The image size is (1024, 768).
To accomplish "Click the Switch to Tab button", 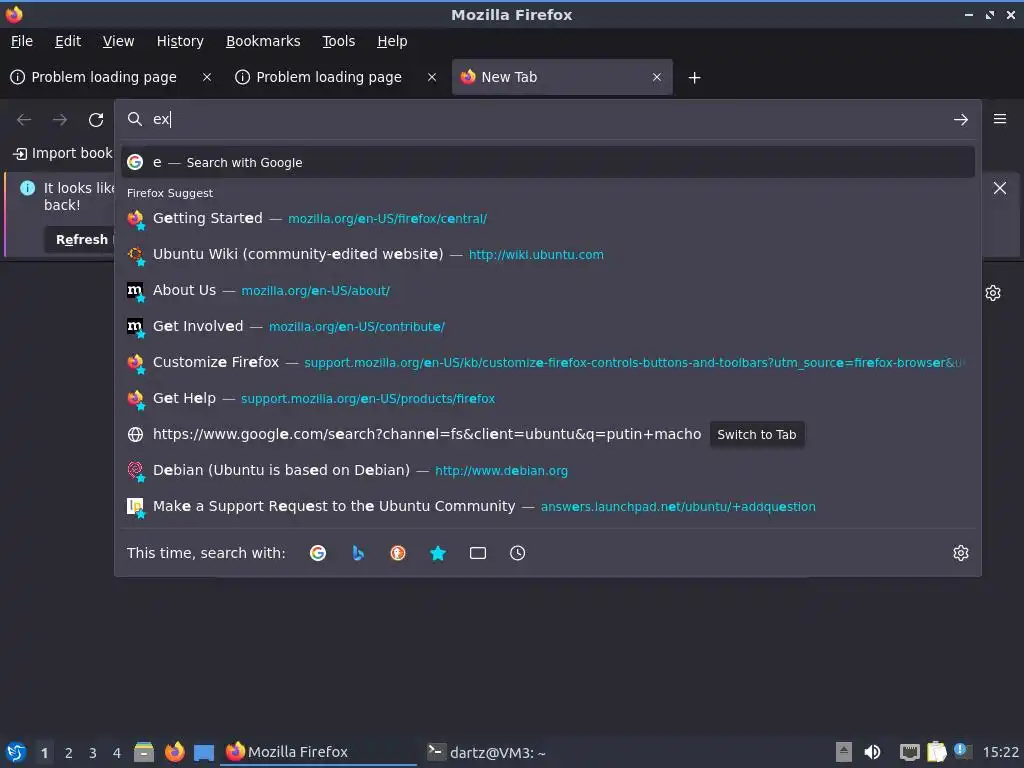I will [x=756, y=435].
